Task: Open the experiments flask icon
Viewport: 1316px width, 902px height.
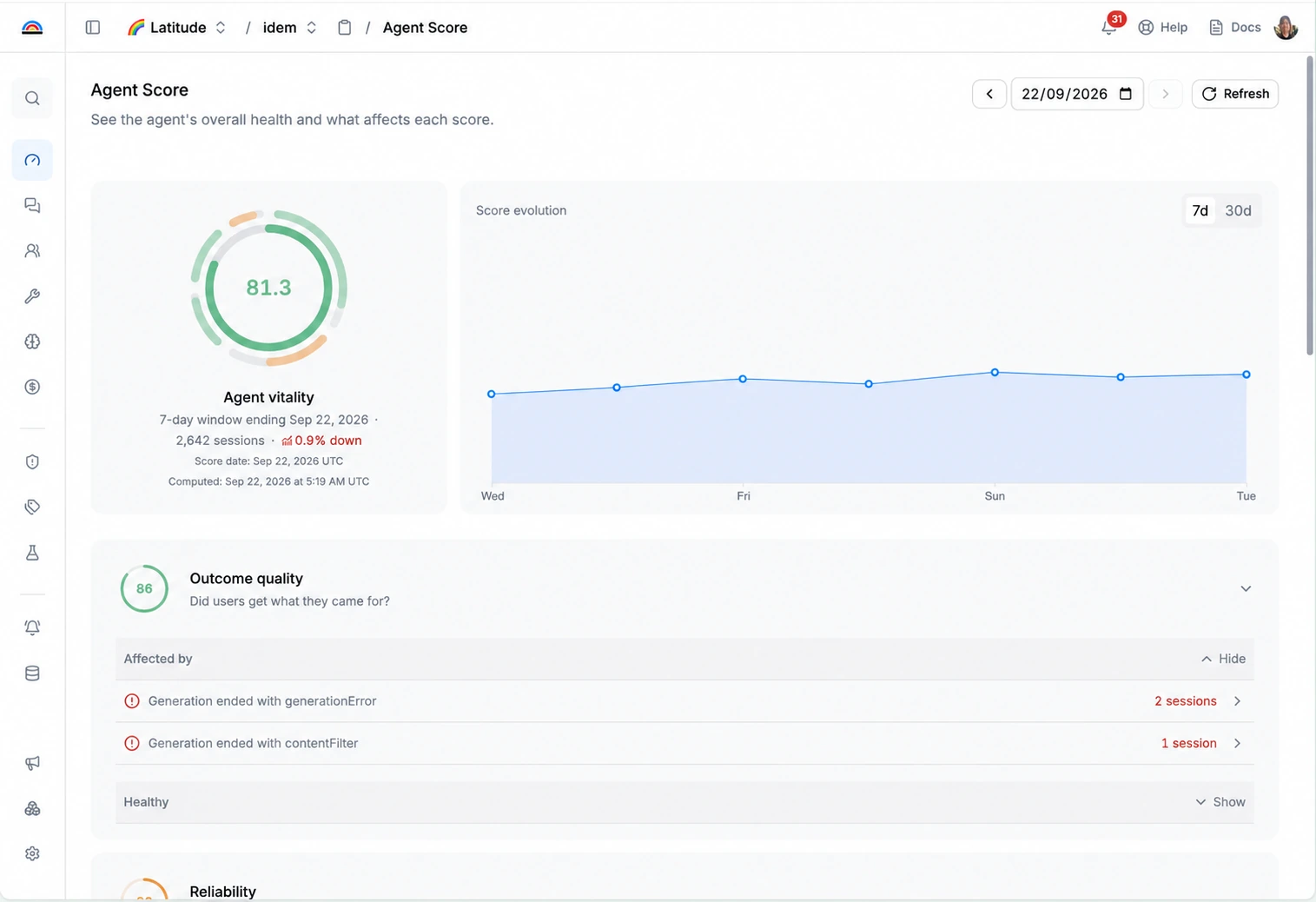Action: coord(32,553)
